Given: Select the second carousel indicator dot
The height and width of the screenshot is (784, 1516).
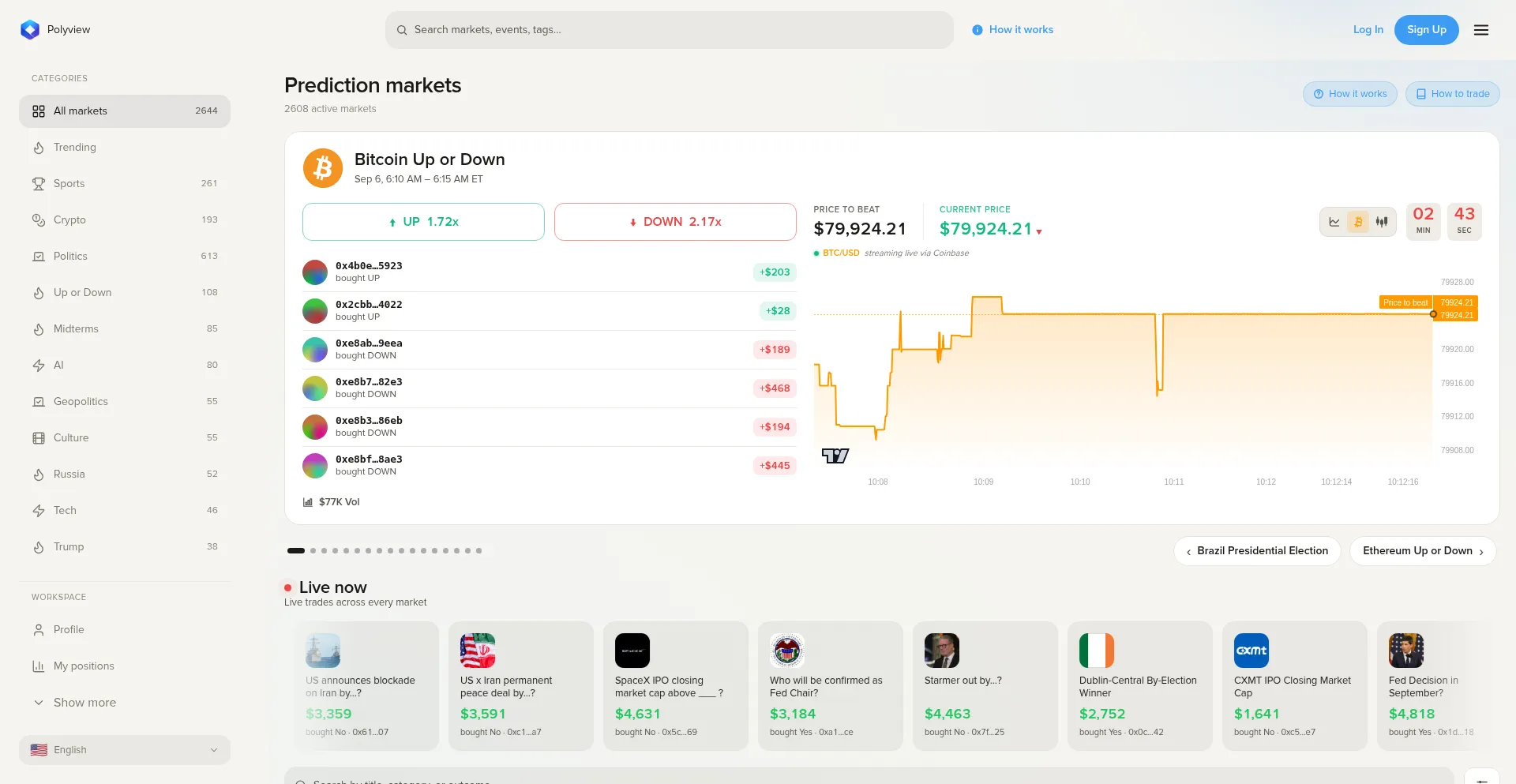Looking at the screenshot, I should tap(313, 551).
